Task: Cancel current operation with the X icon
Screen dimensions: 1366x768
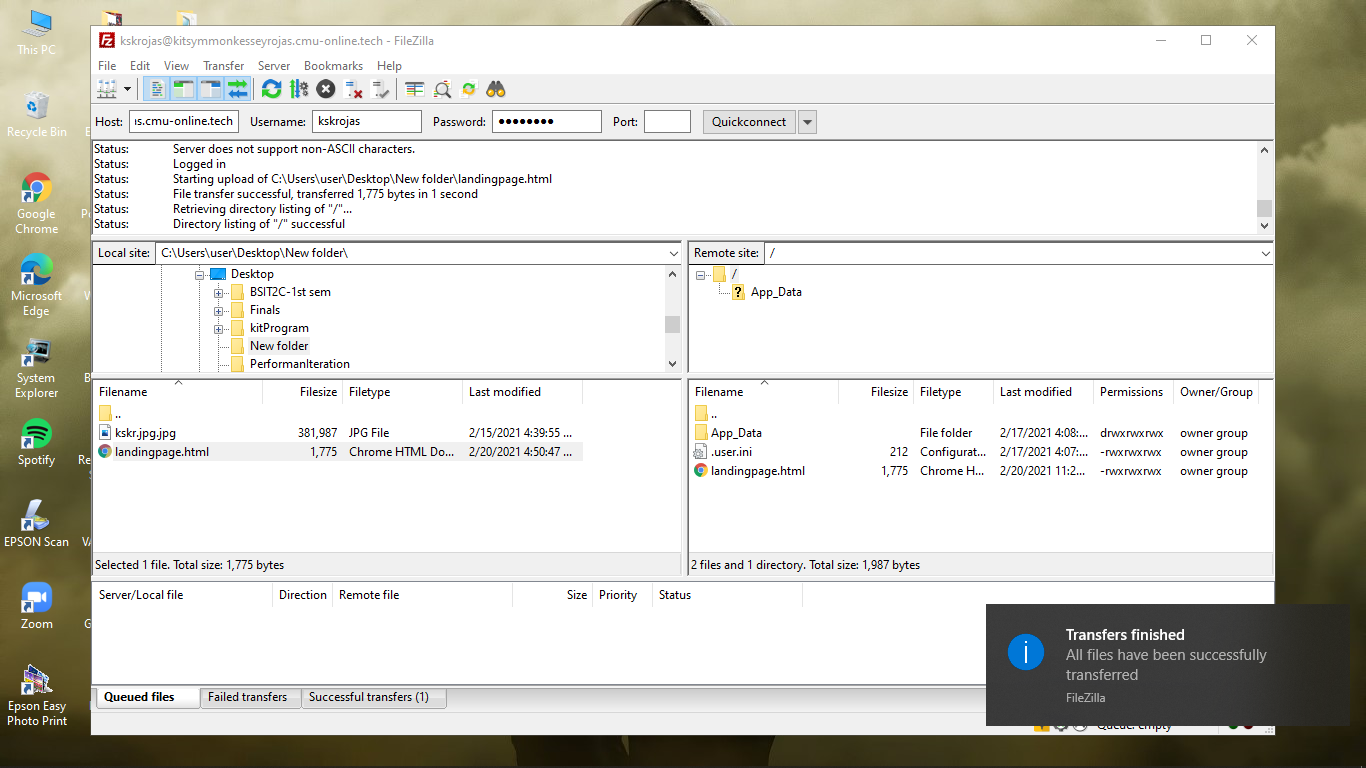Action: [x=326, y=89]
